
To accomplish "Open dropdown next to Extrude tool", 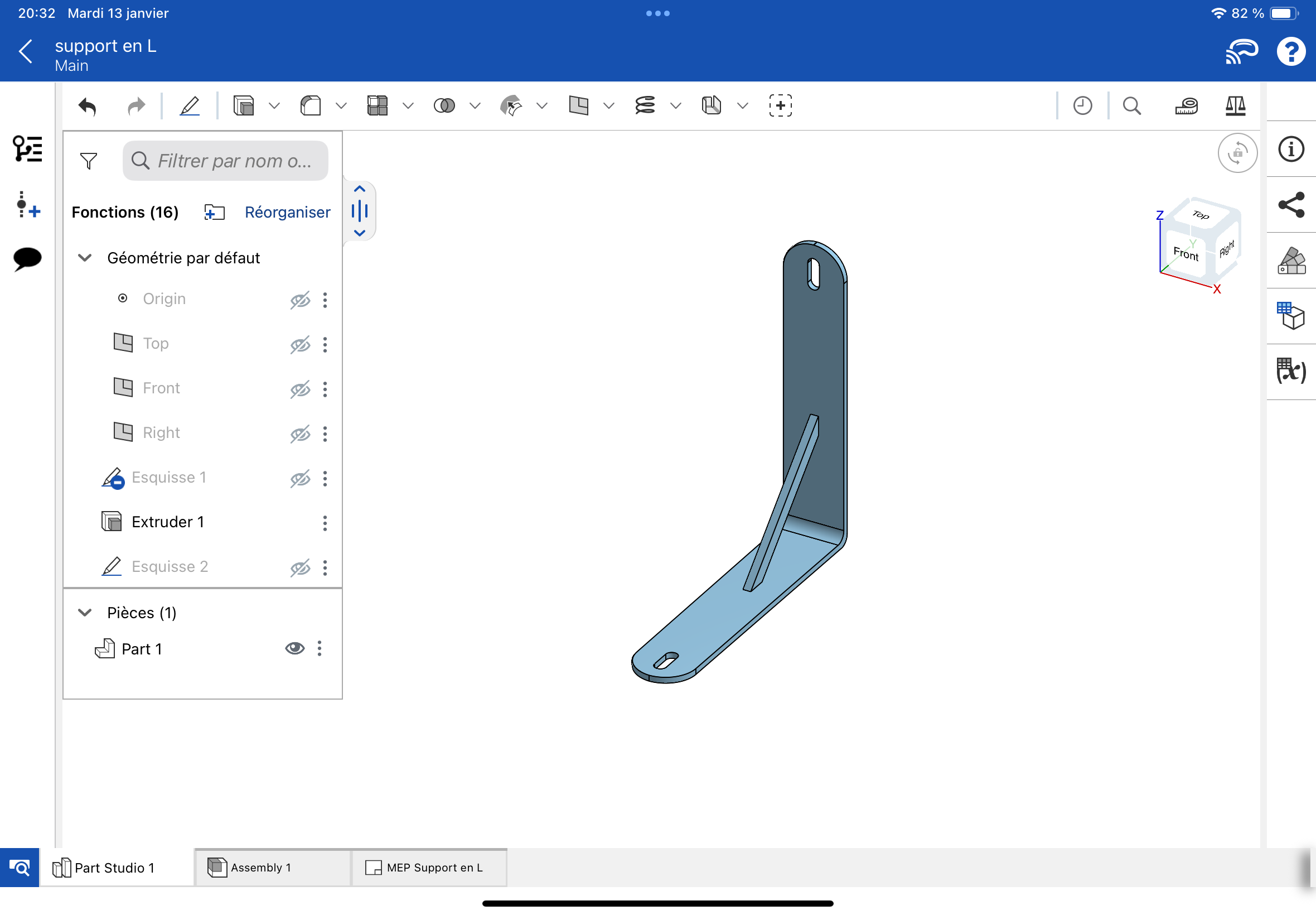I will (274, 106).
